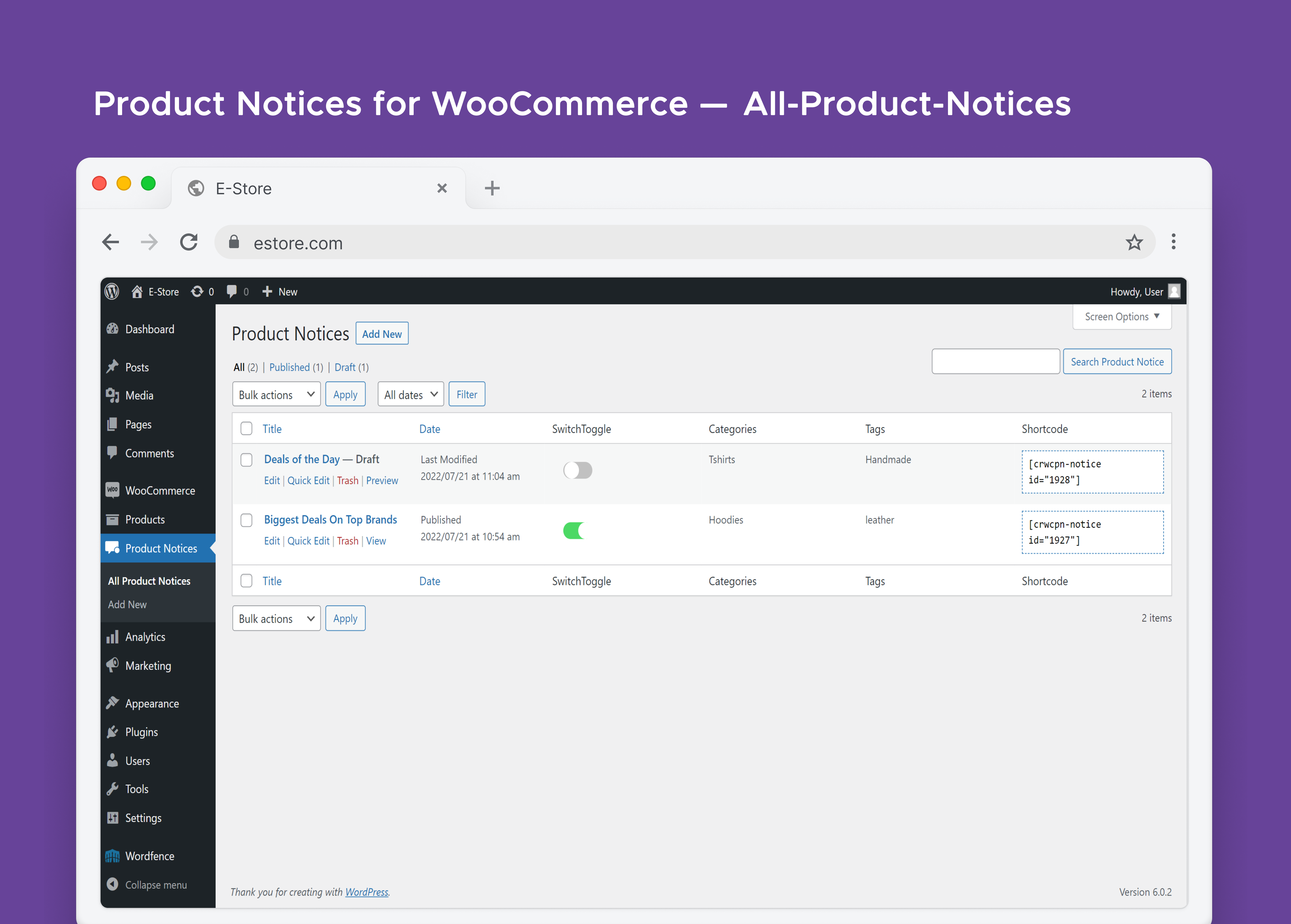Click the Add New button beside Product Notices

382,334
